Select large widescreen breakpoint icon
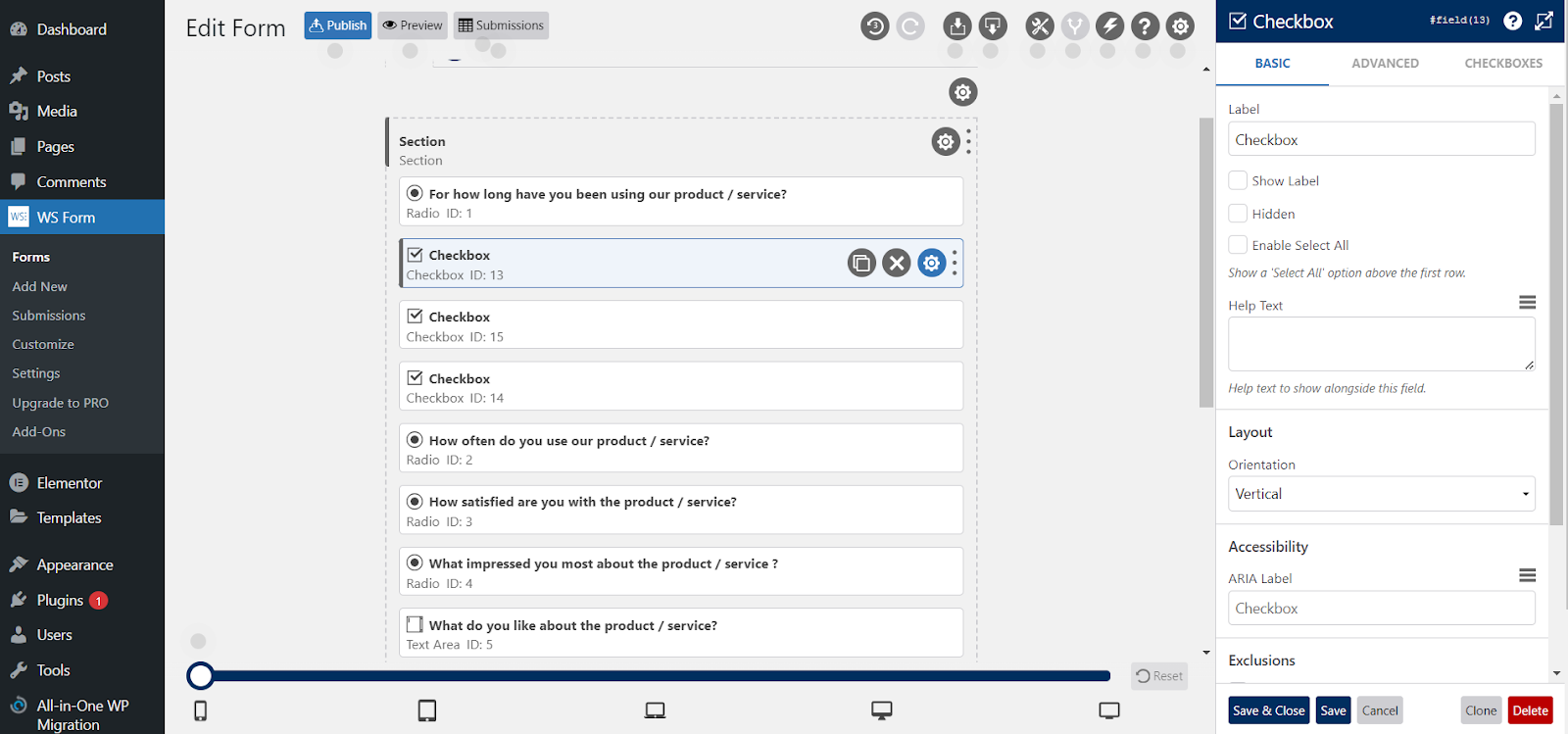The height and width of the screenshot is (734, 1568). (x=1109, y=710)
